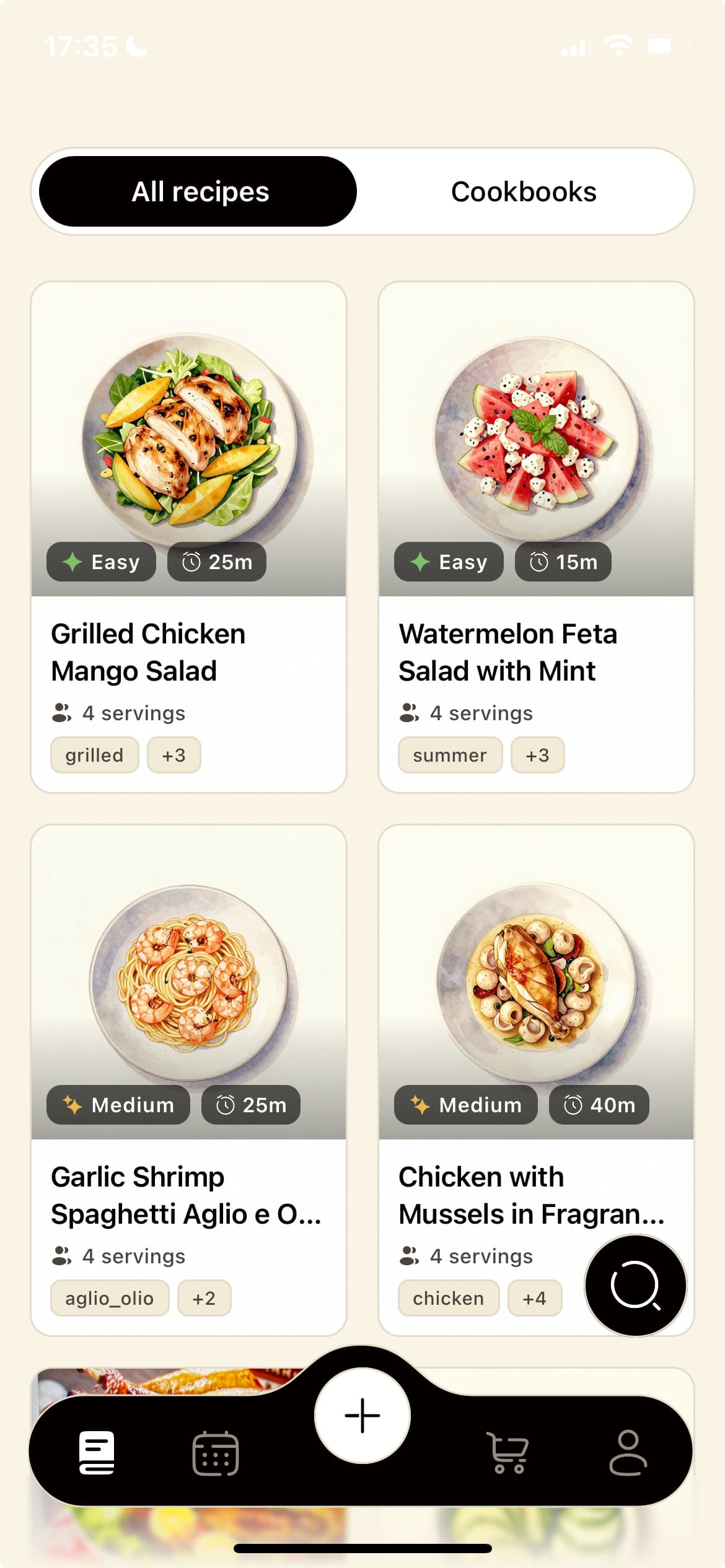Viewport: 725px width, 1568px height.
Task: Tap the summer tag chip
Action: (450, 756)
